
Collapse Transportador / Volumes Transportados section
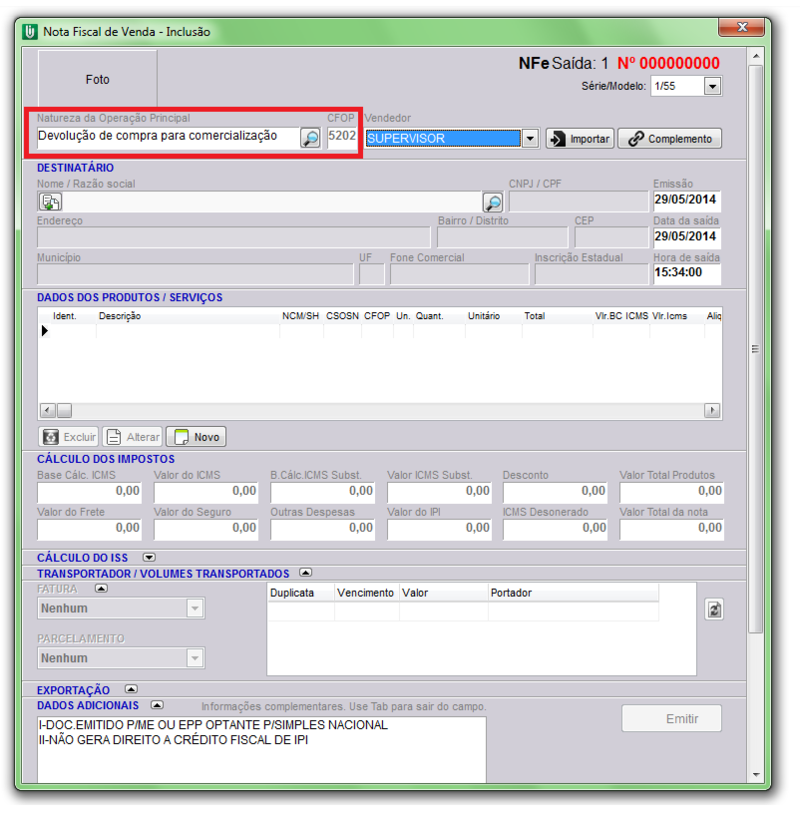coord(305,573)
